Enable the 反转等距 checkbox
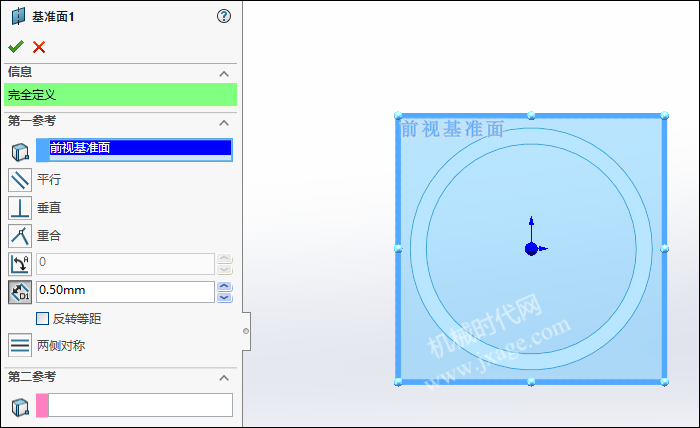 (42, 319)
